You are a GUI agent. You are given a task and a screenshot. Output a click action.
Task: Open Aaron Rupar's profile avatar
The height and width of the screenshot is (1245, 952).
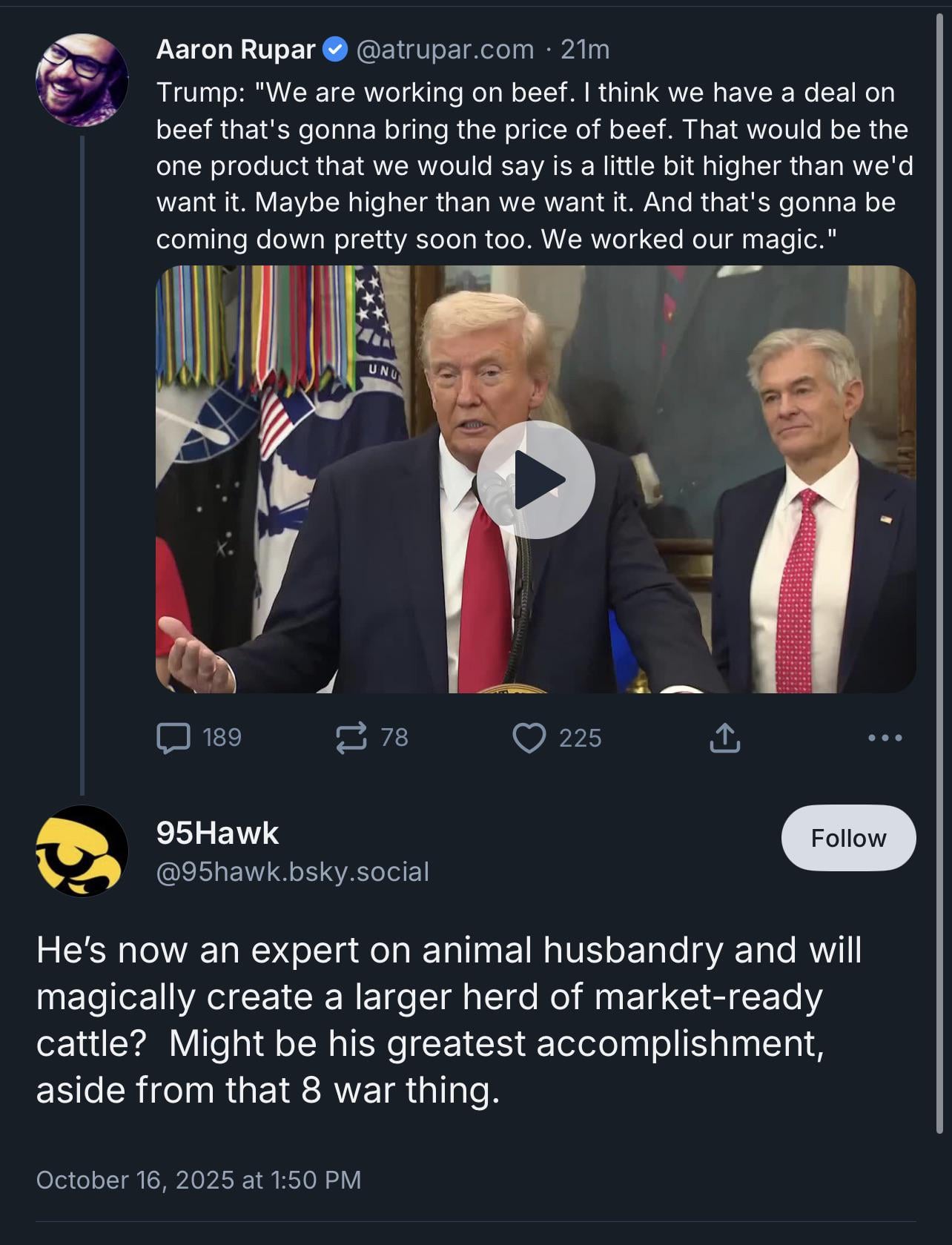(x=82, y=79)
